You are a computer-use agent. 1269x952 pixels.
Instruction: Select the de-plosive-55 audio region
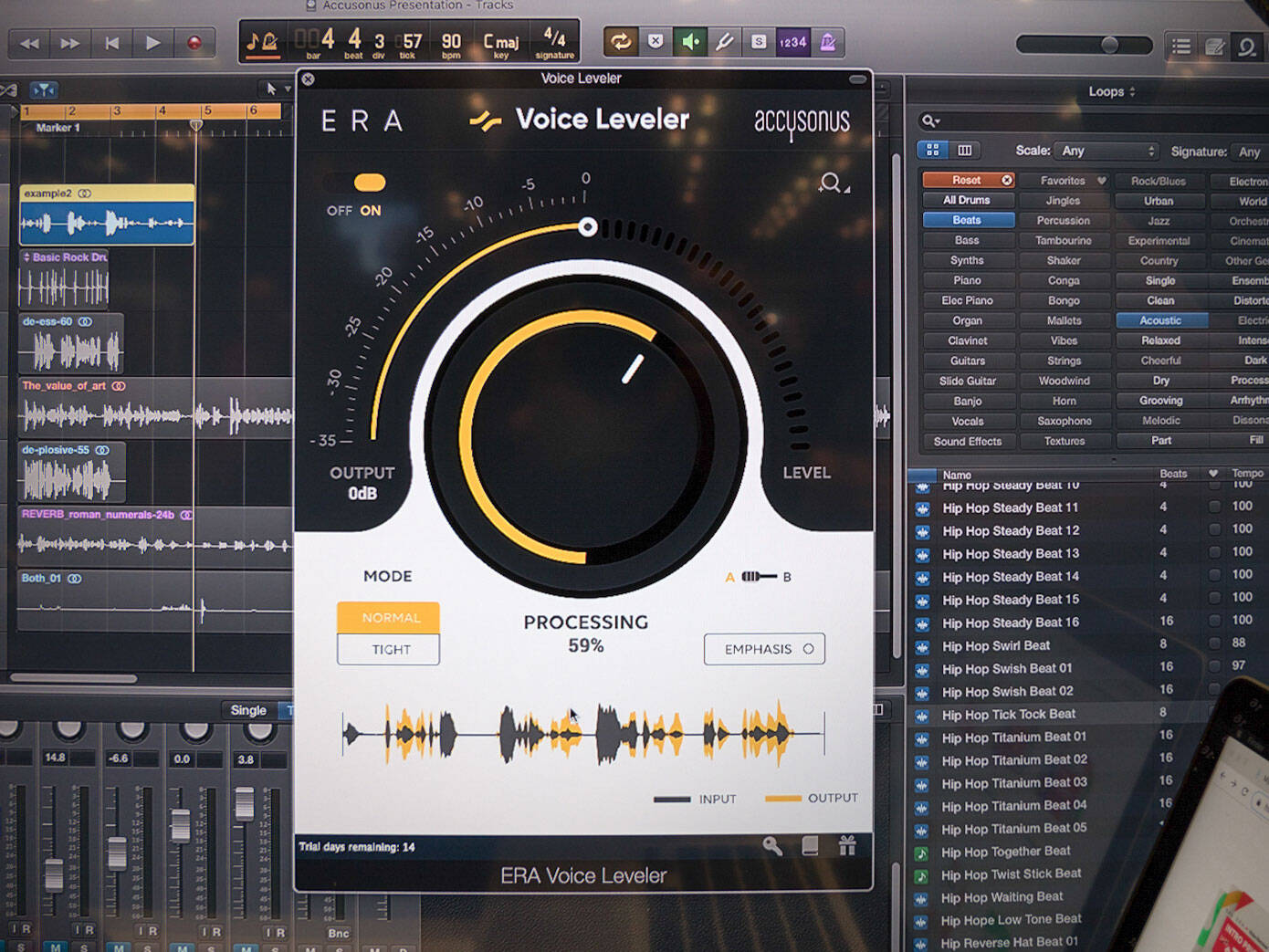coord(72,472)
